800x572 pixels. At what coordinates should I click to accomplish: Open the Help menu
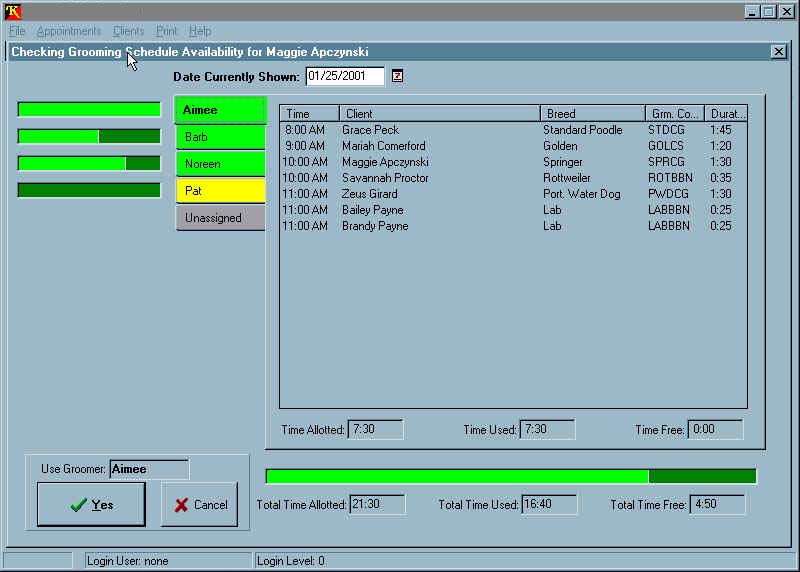199,31
